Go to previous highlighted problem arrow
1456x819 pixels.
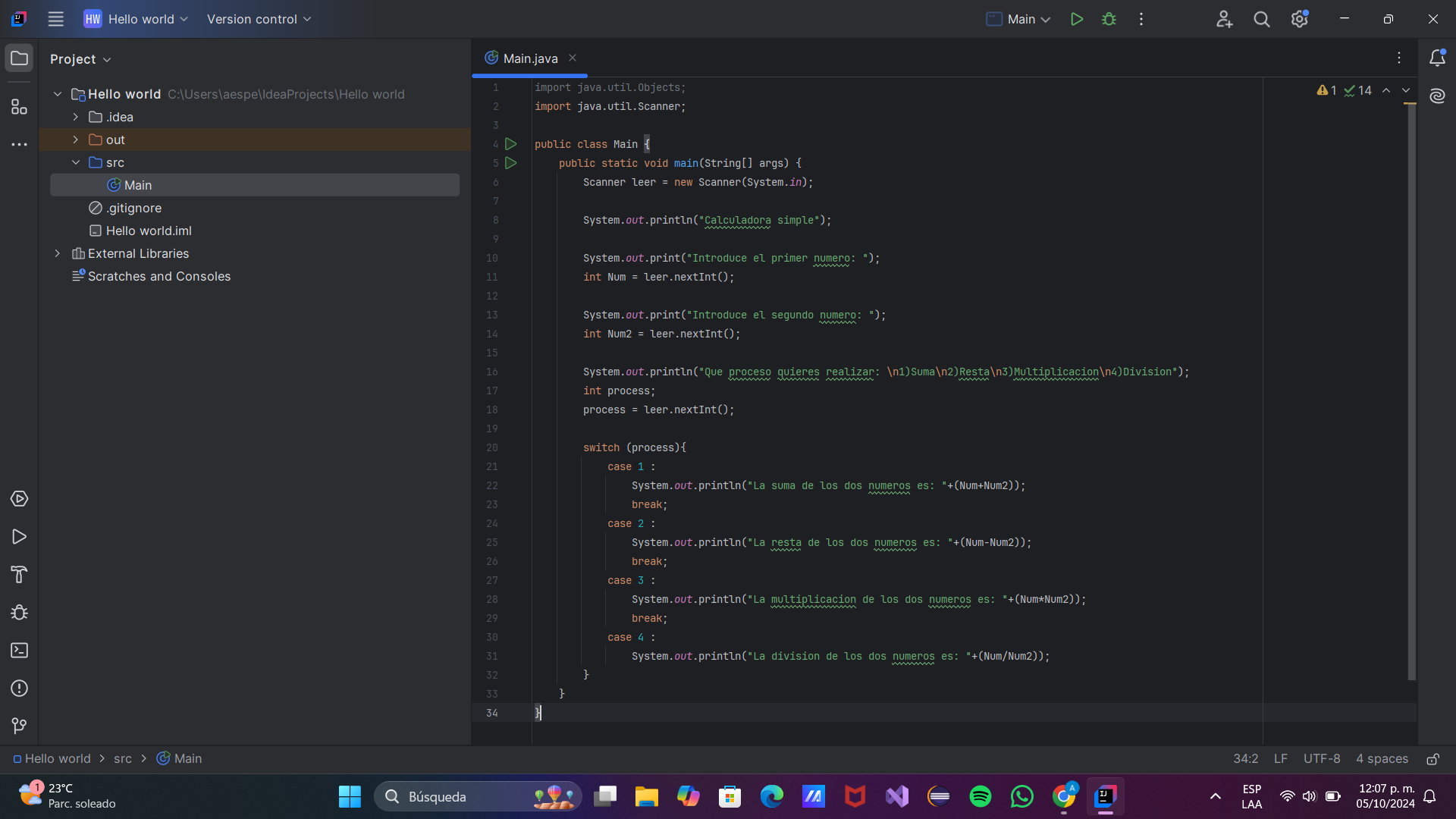(1386, 90)
